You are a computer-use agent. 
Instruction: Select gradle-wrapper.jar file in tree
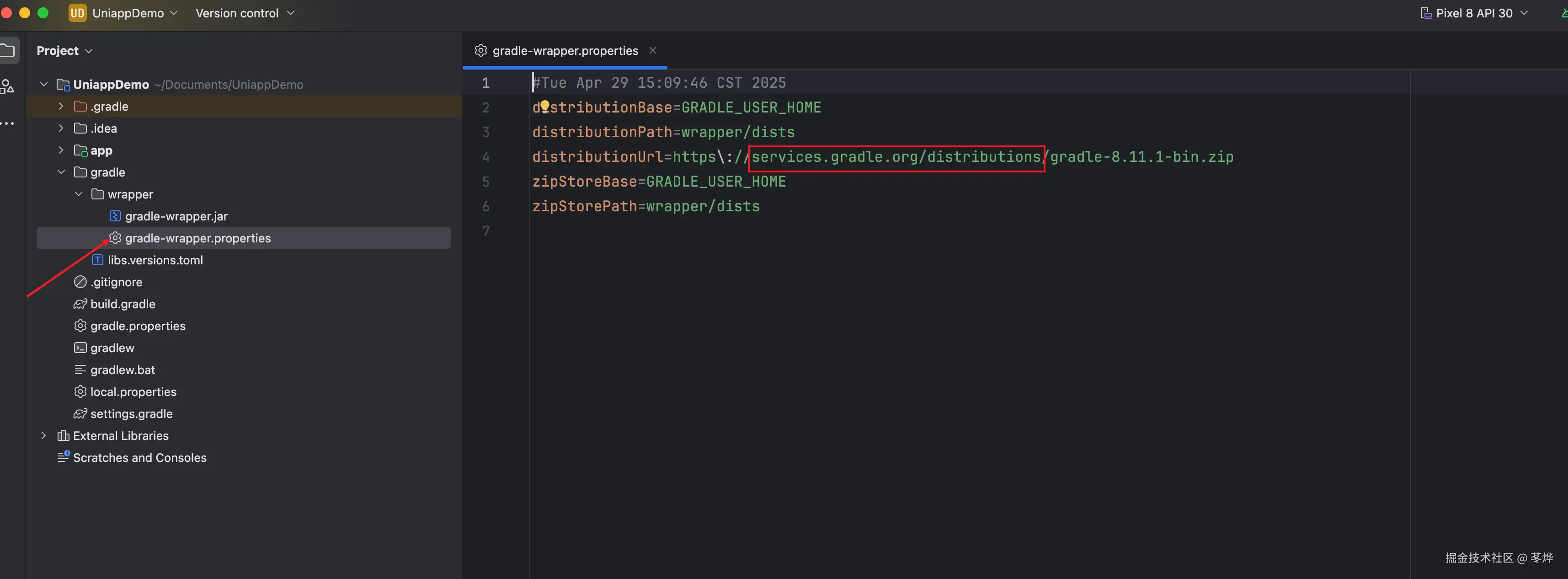176,216
